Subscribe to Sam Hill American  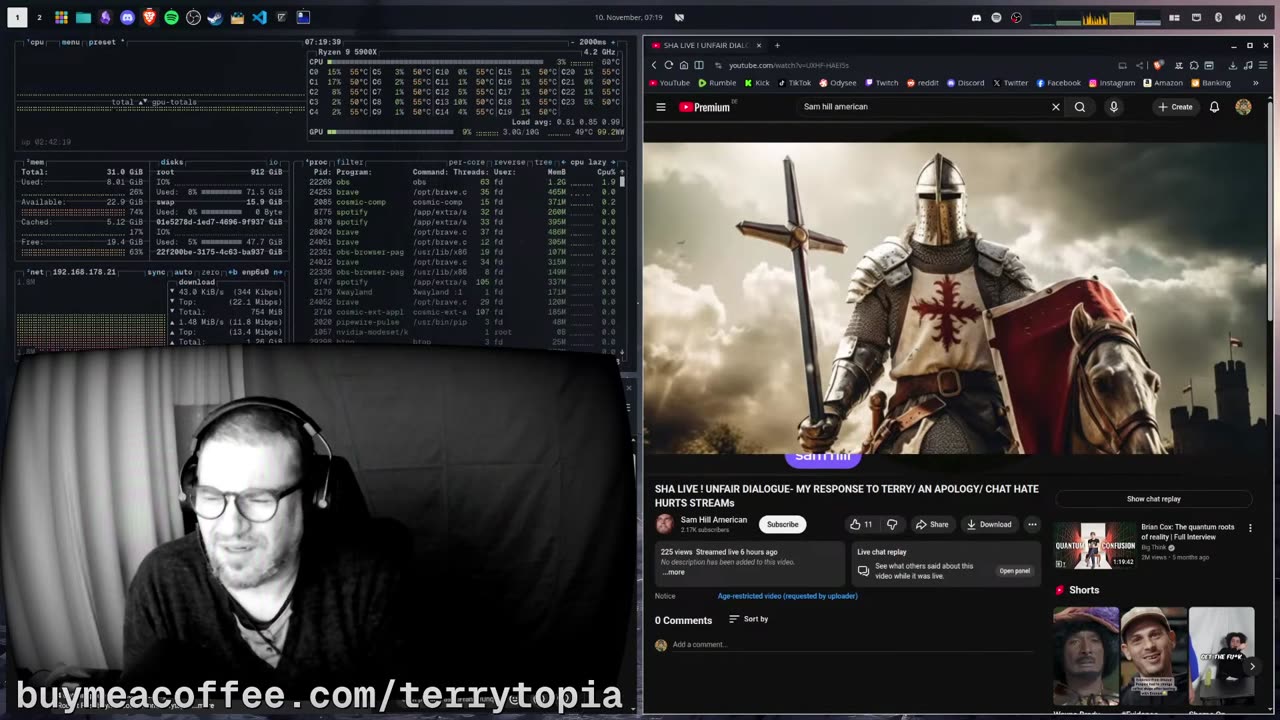[782, 524]
